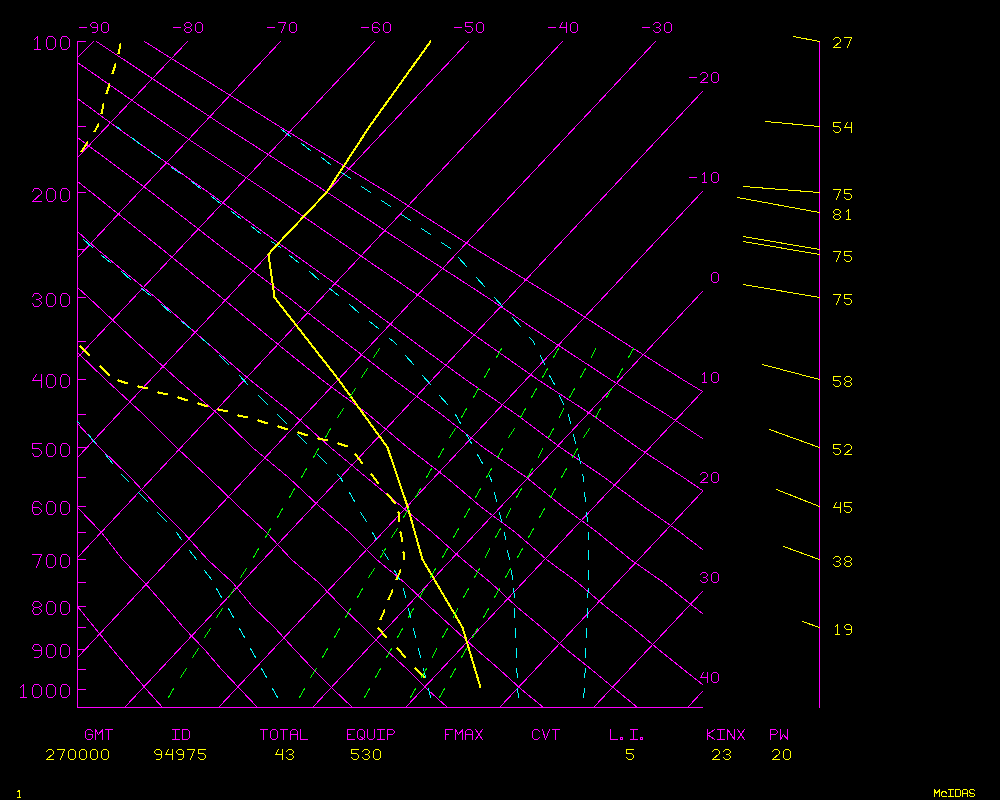Click the FMAX label
Viewport: 1000px width, 800px height.
click(463, 735)
